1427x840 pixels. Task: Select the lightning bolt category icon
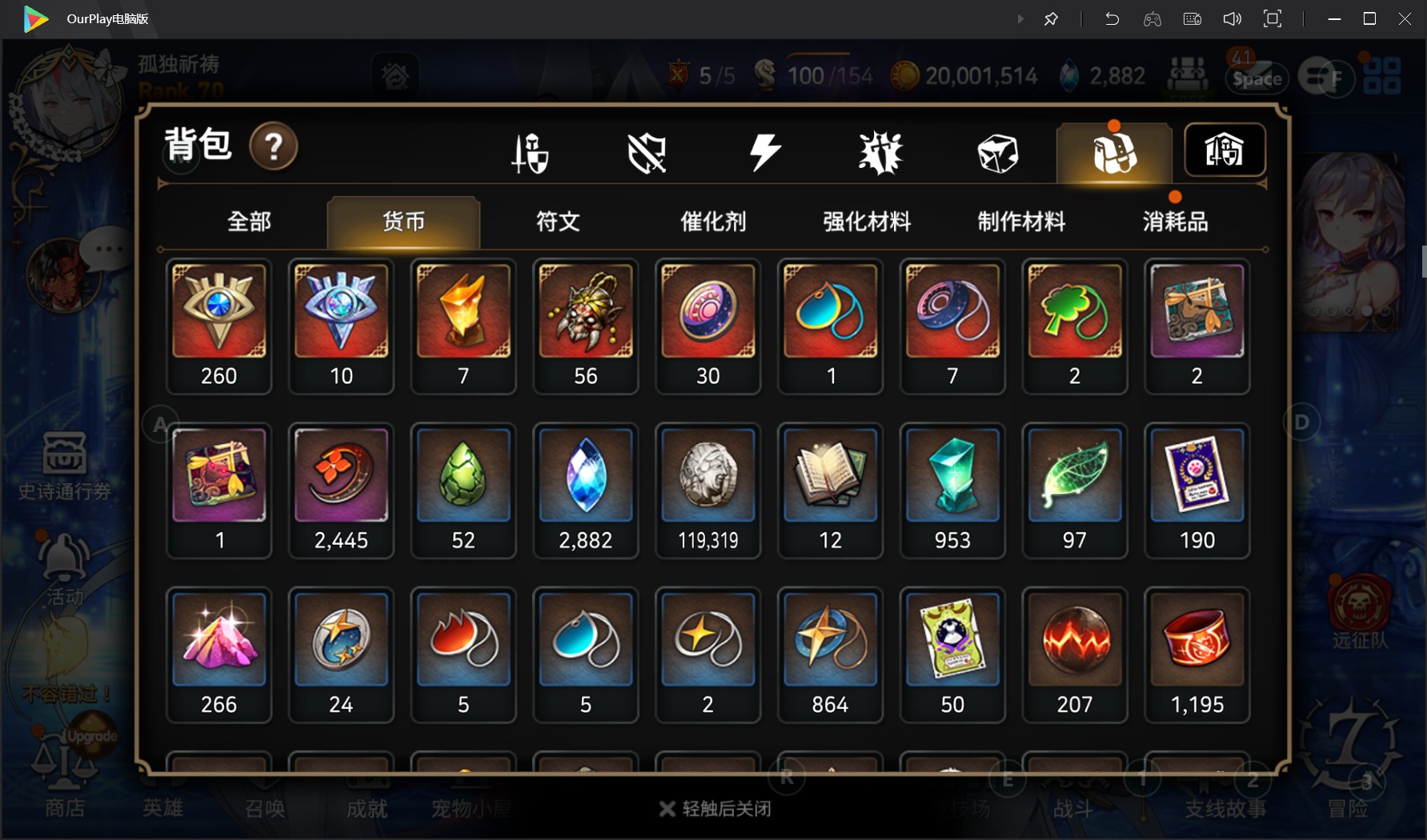point(764,152)
